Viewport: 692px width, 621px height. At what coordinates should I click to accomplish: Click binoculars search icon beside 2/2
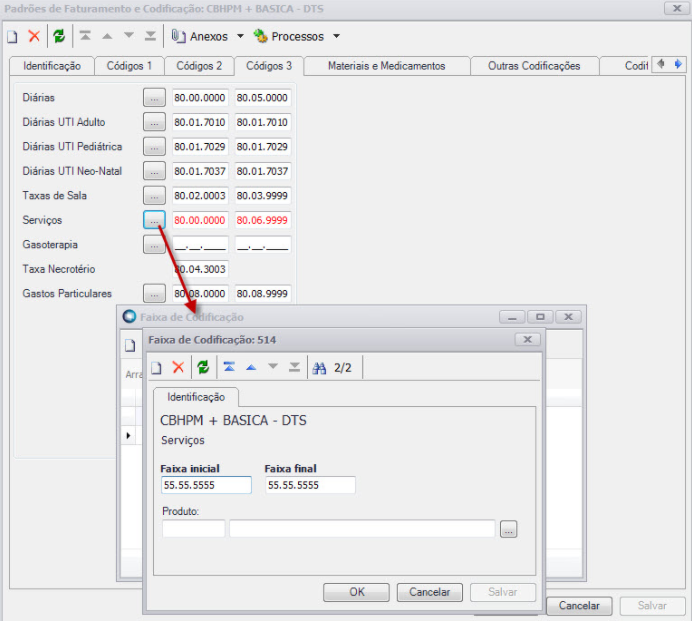(319, 368)
